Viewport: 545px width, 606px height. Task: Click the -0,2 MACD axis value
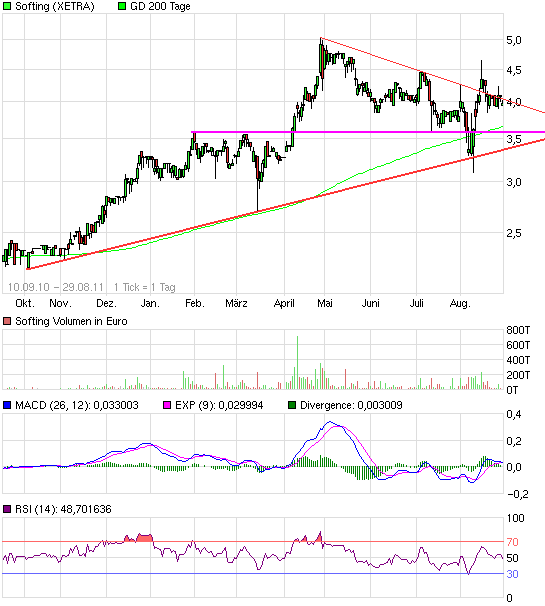click(x=518, y=494)
